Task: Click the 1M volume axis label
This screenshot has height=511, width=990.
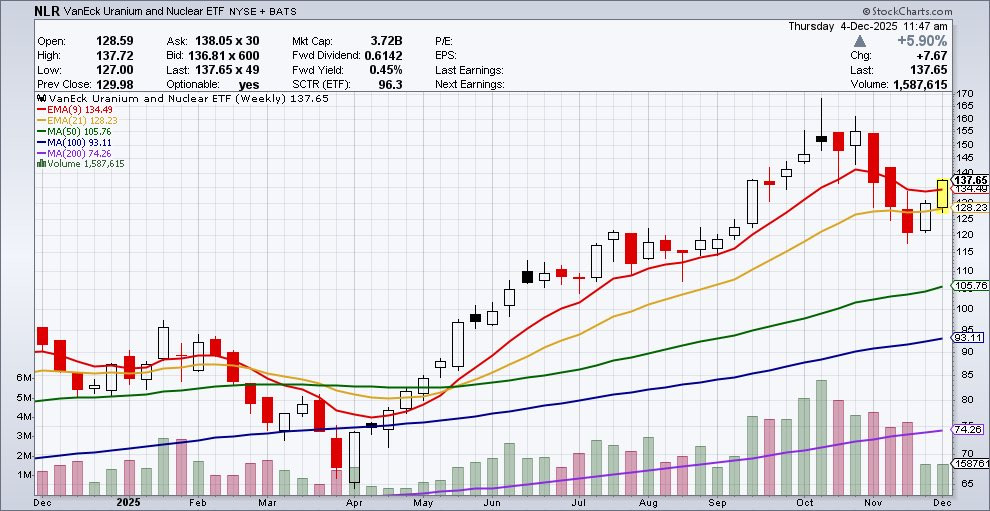Action: pos(24,474)
